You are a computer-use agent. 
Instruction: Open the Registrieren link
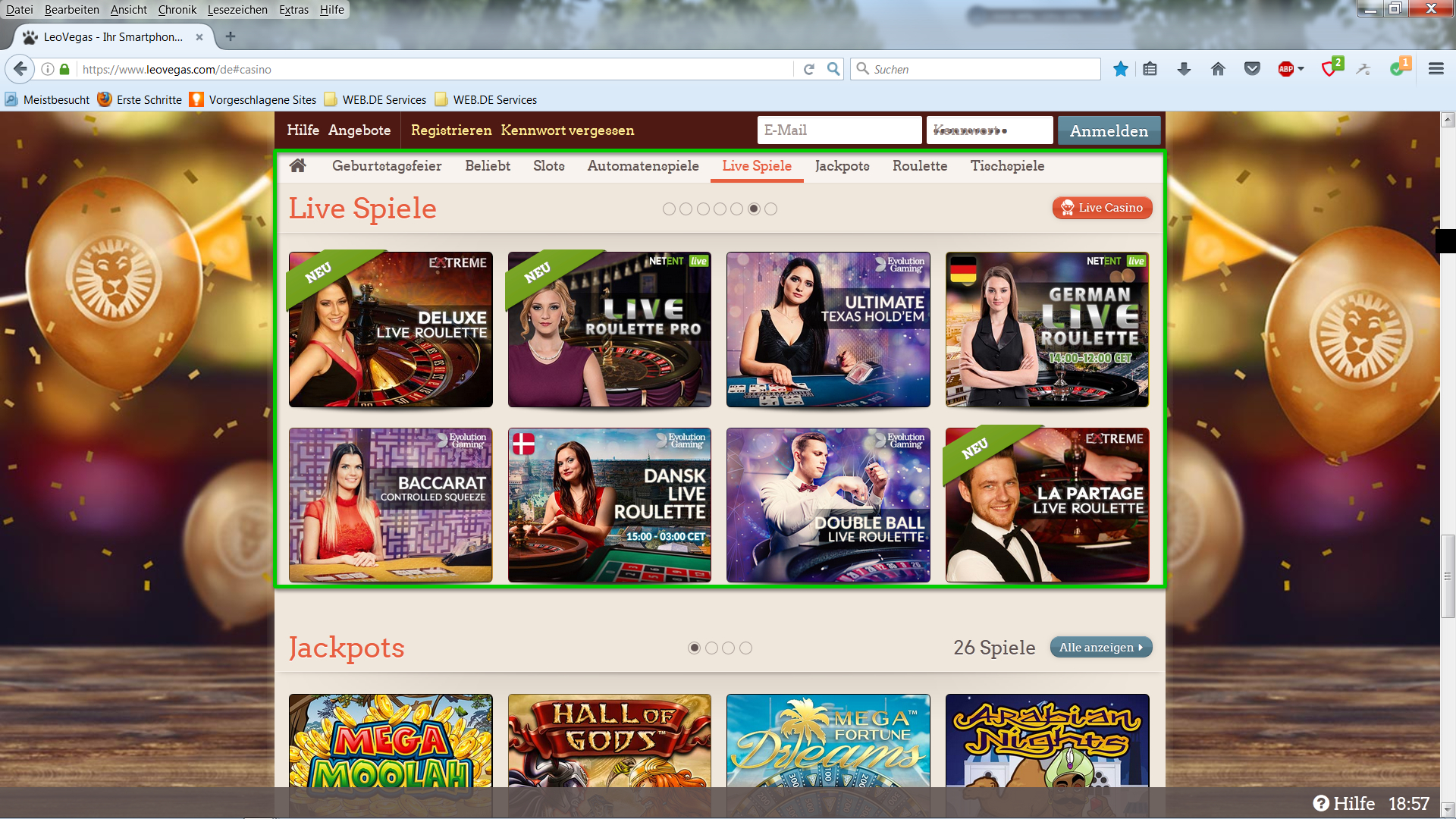451,130
